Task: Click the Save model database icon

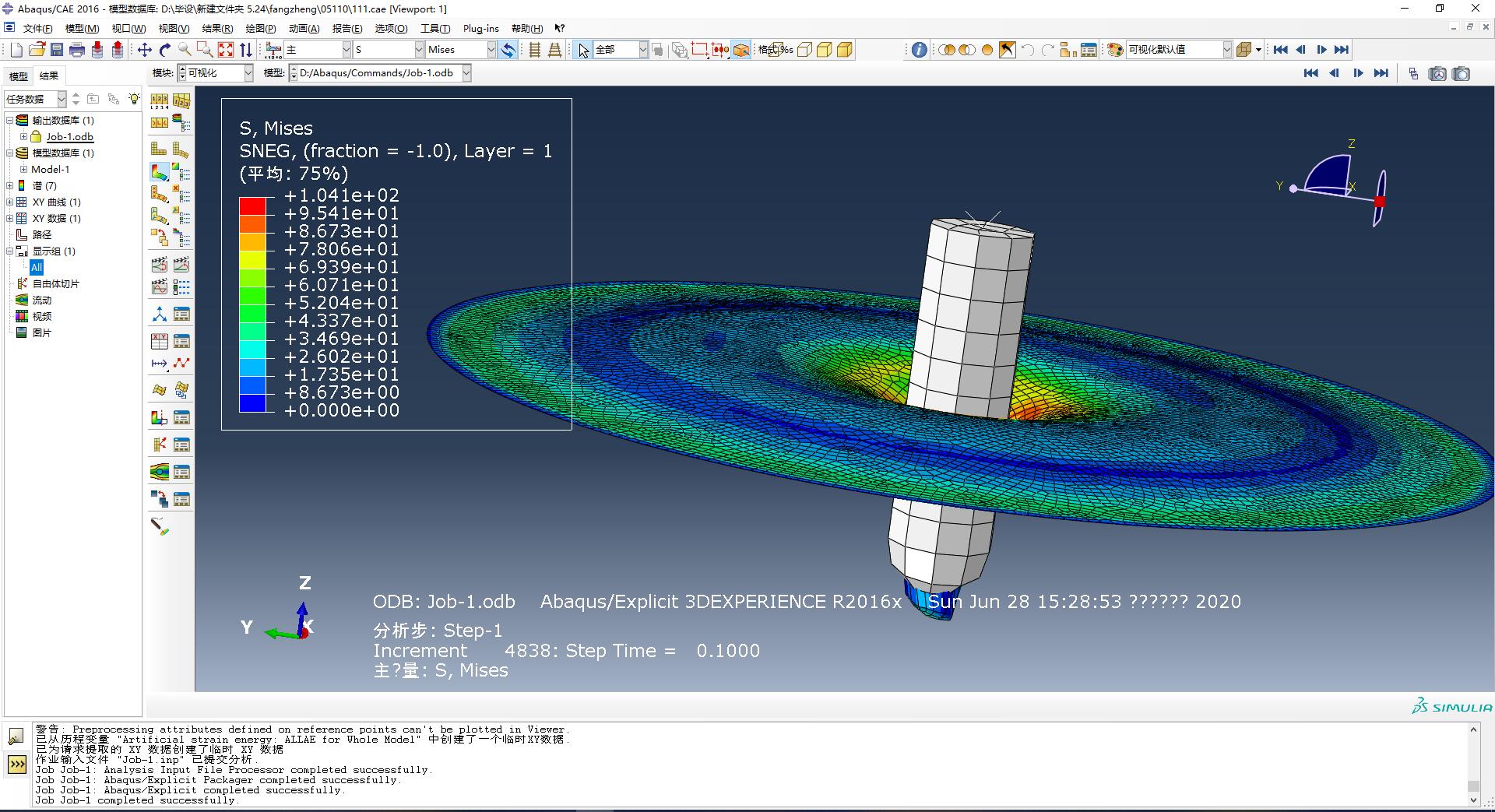Action: pyautogui.click(x=57, y=50)
